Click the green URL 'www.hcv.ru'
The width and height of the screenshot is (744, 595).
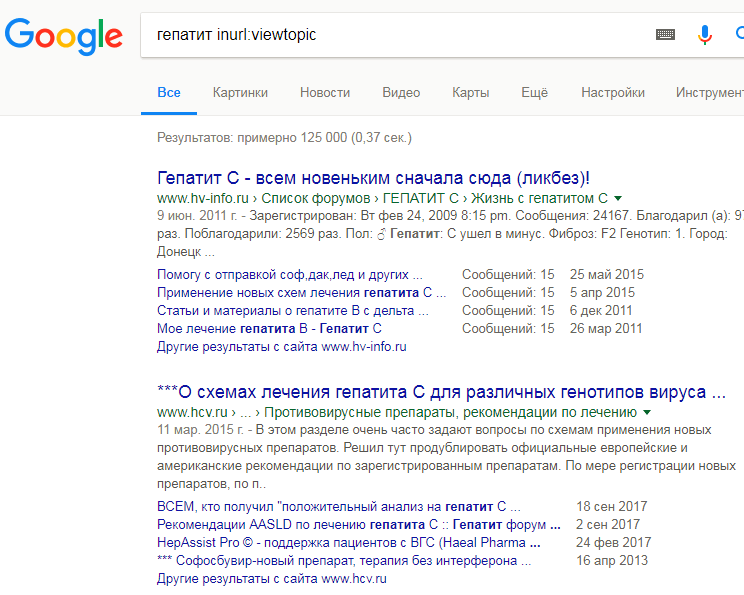coord(192,413)
